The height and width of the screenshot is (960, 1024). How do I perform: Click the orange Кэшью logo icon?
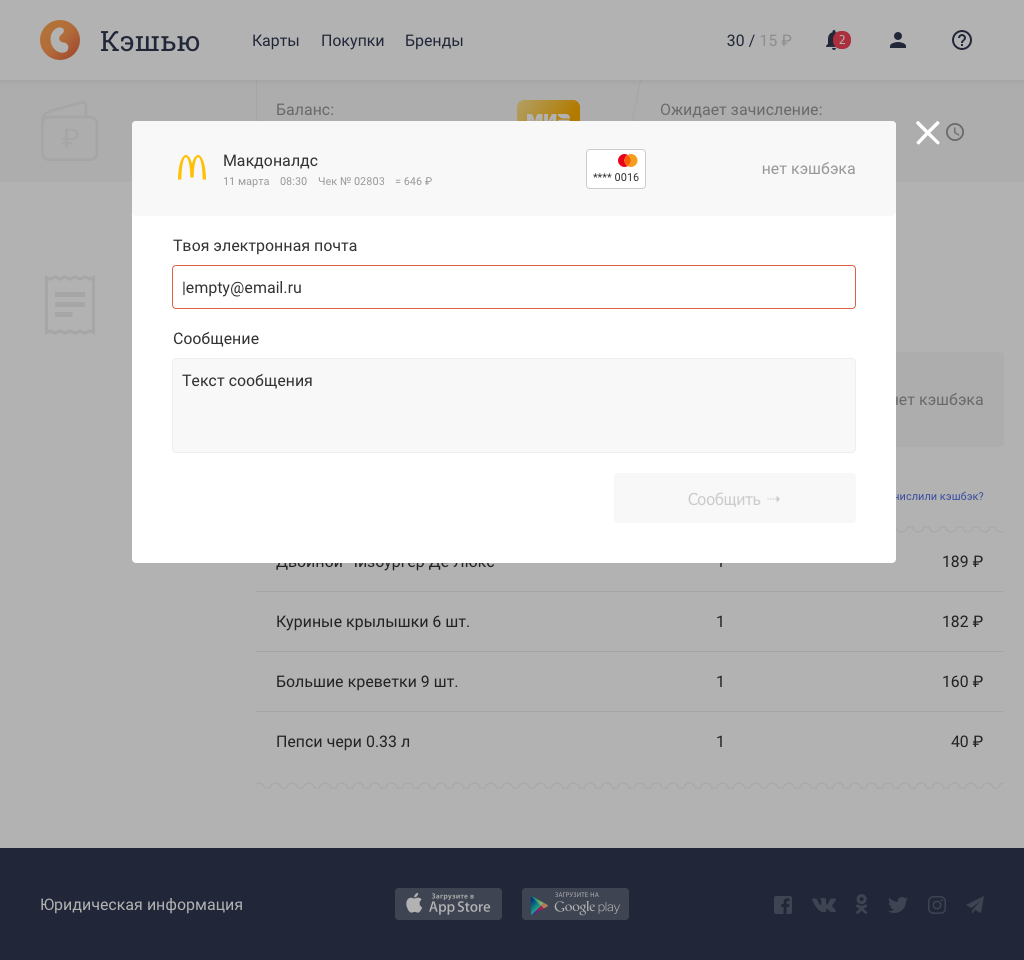point(60,40)
